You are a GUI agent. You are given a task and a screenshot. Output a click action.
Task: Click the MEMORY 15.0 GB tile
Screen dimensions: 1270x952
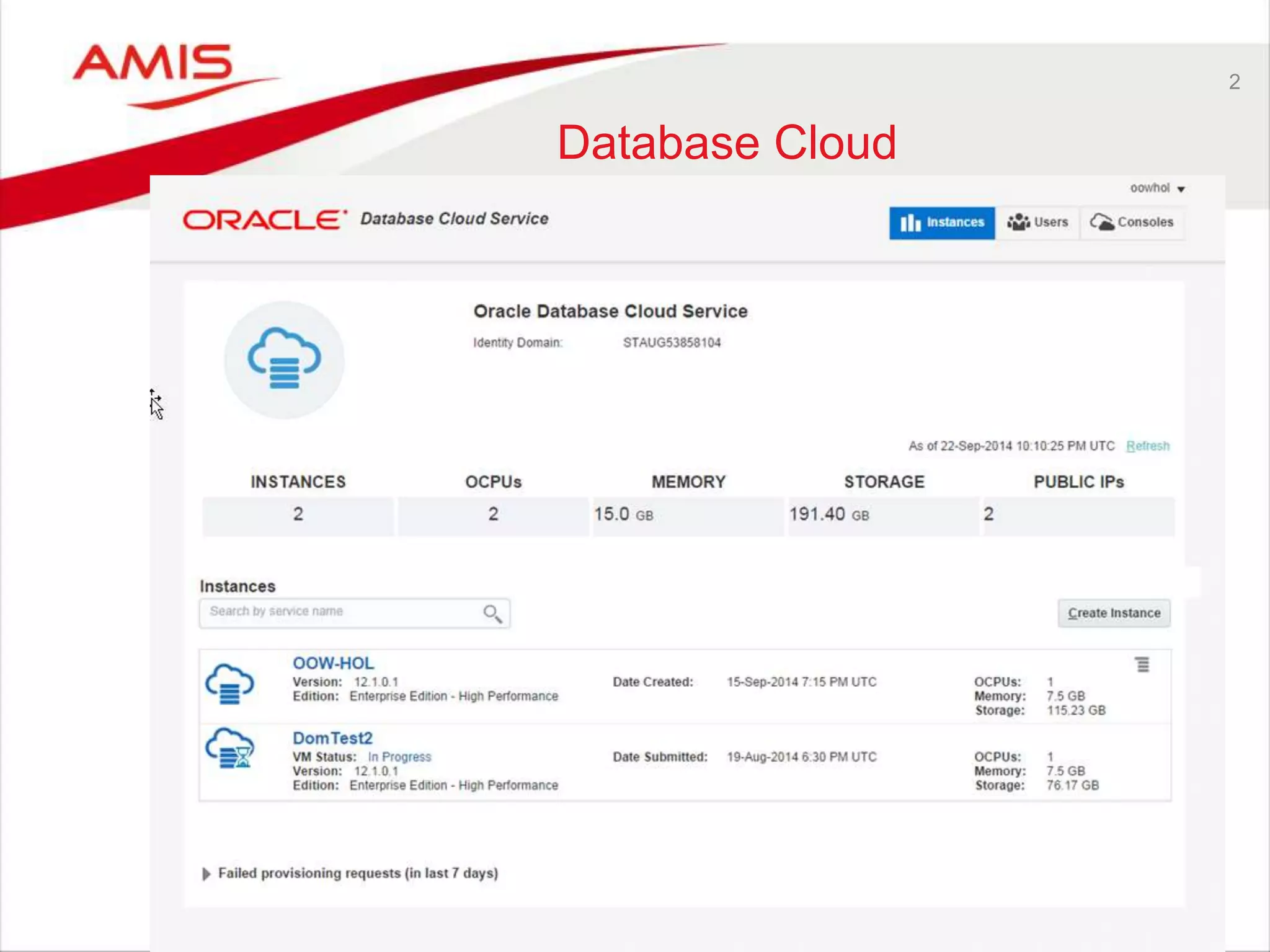688,516
